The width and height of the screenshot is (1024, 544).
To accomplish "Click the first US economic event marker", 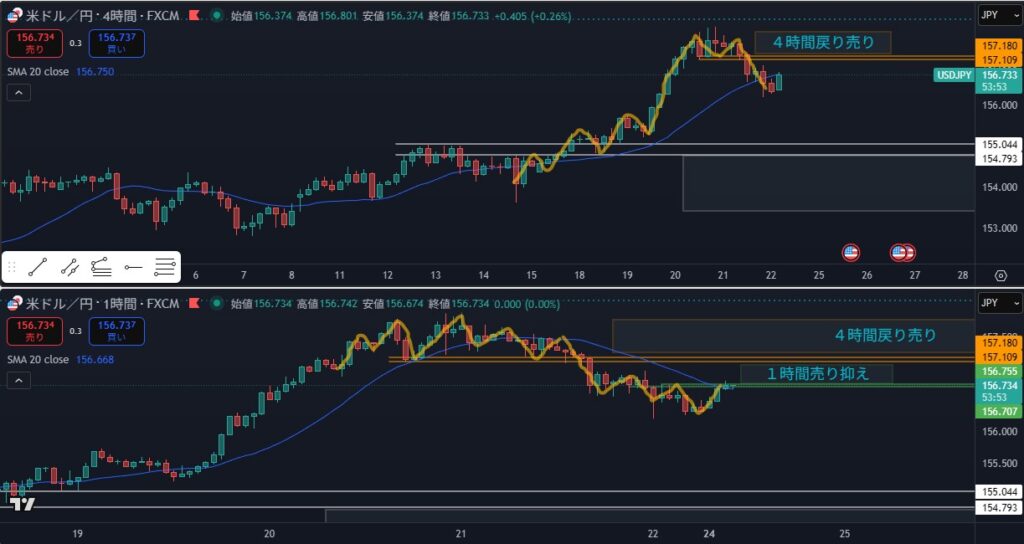I will click(x=850, y=253).
